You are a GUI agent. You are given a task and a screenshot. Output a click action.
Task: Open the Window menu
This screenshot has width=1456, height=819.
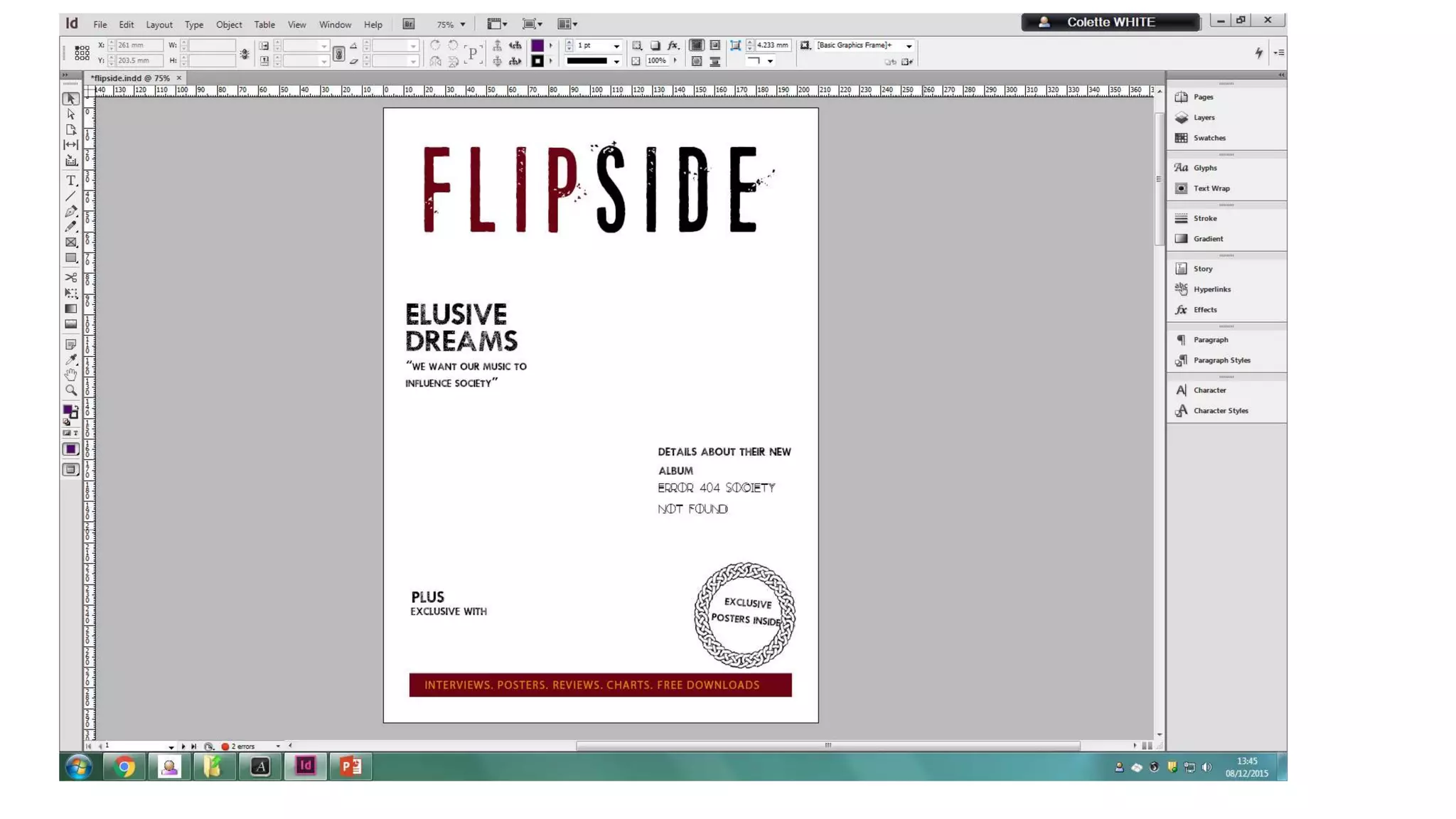tap(335, 24)
